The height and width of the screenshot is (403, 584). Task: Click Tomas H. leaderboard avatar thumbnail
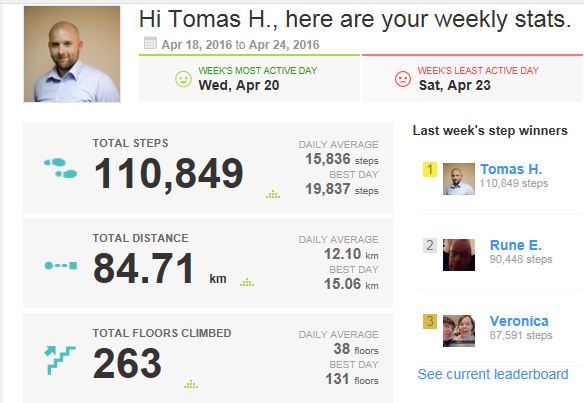pyautogui.click(x=459, y=179)
